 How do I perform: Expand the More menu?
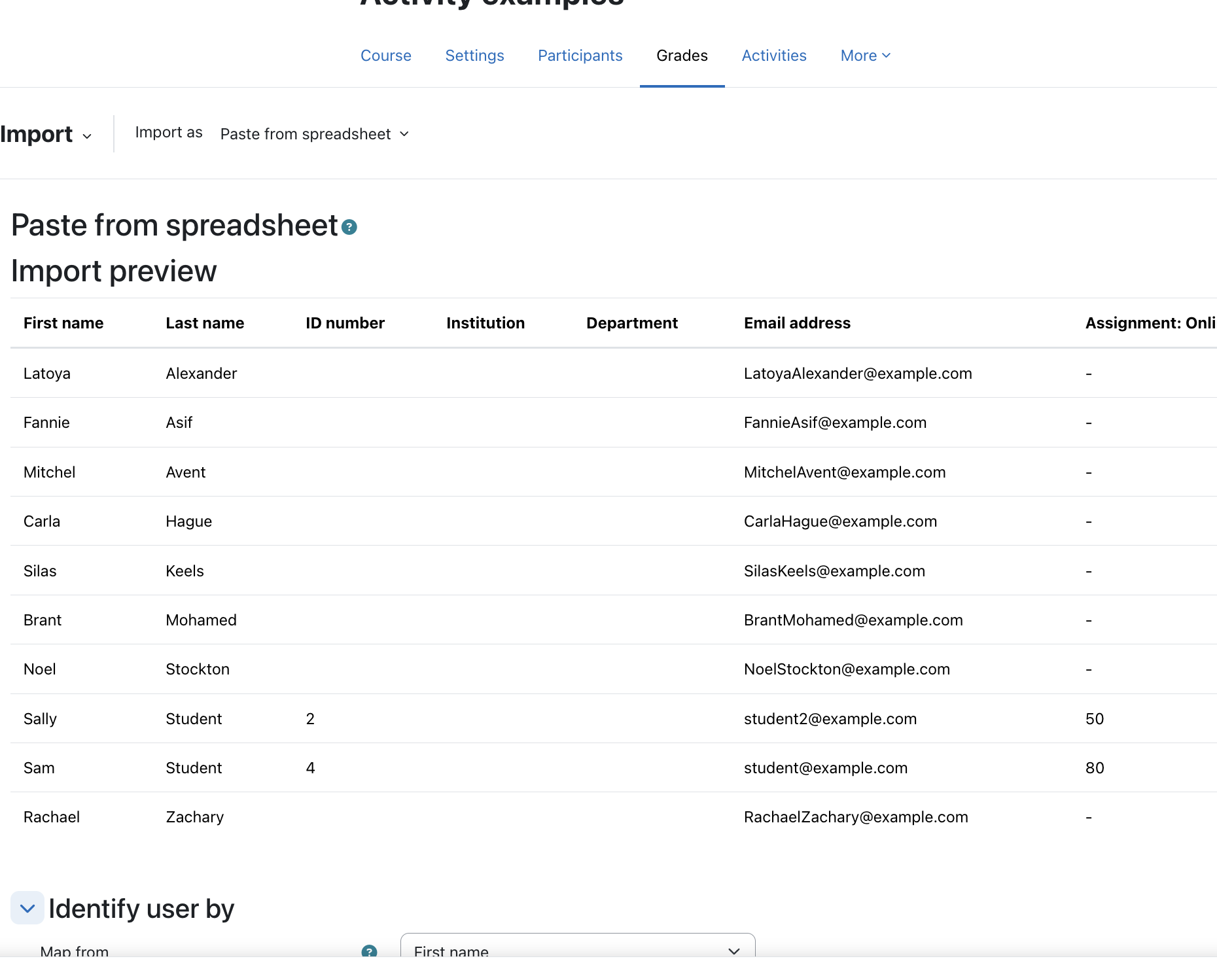click(x=865, y=56)
